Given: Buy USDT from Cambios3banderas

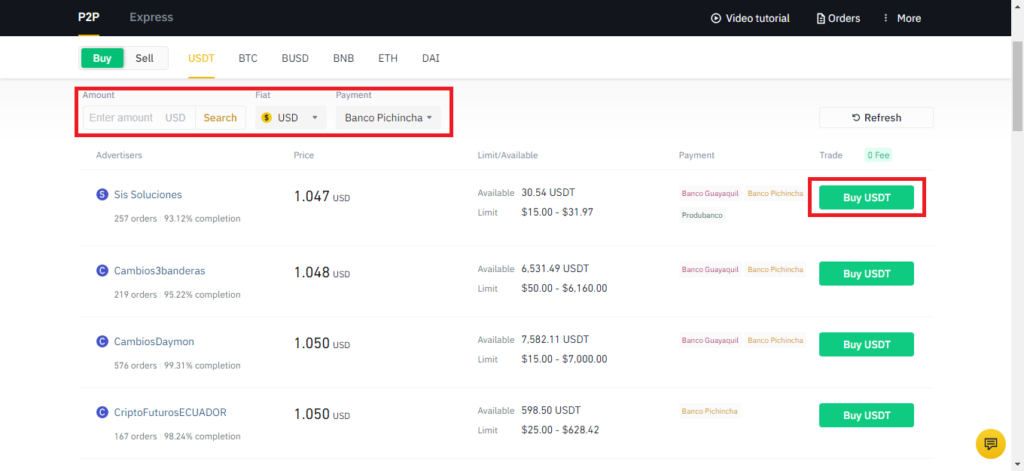Looking at the screenshot, I should (x=867, y=274).
